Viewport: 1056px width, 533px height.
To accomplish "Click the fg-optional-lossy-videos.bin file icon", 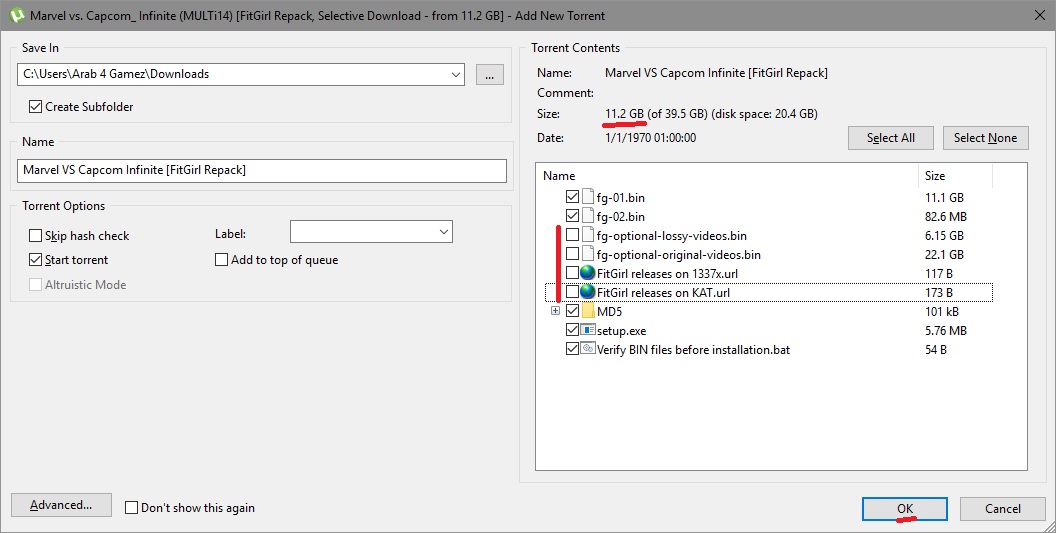I will pos(588,235).
